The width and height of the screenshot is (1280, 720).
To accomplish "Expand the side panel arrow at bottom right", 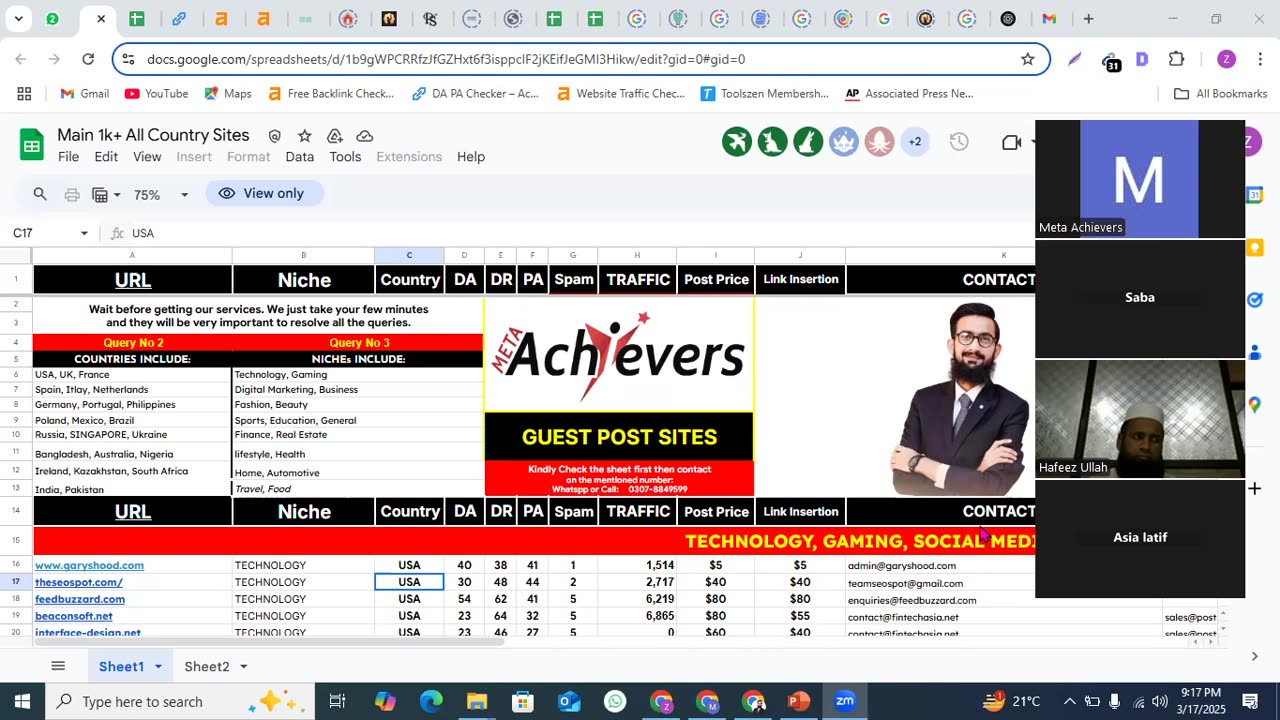I will [x=1254, y=657].
